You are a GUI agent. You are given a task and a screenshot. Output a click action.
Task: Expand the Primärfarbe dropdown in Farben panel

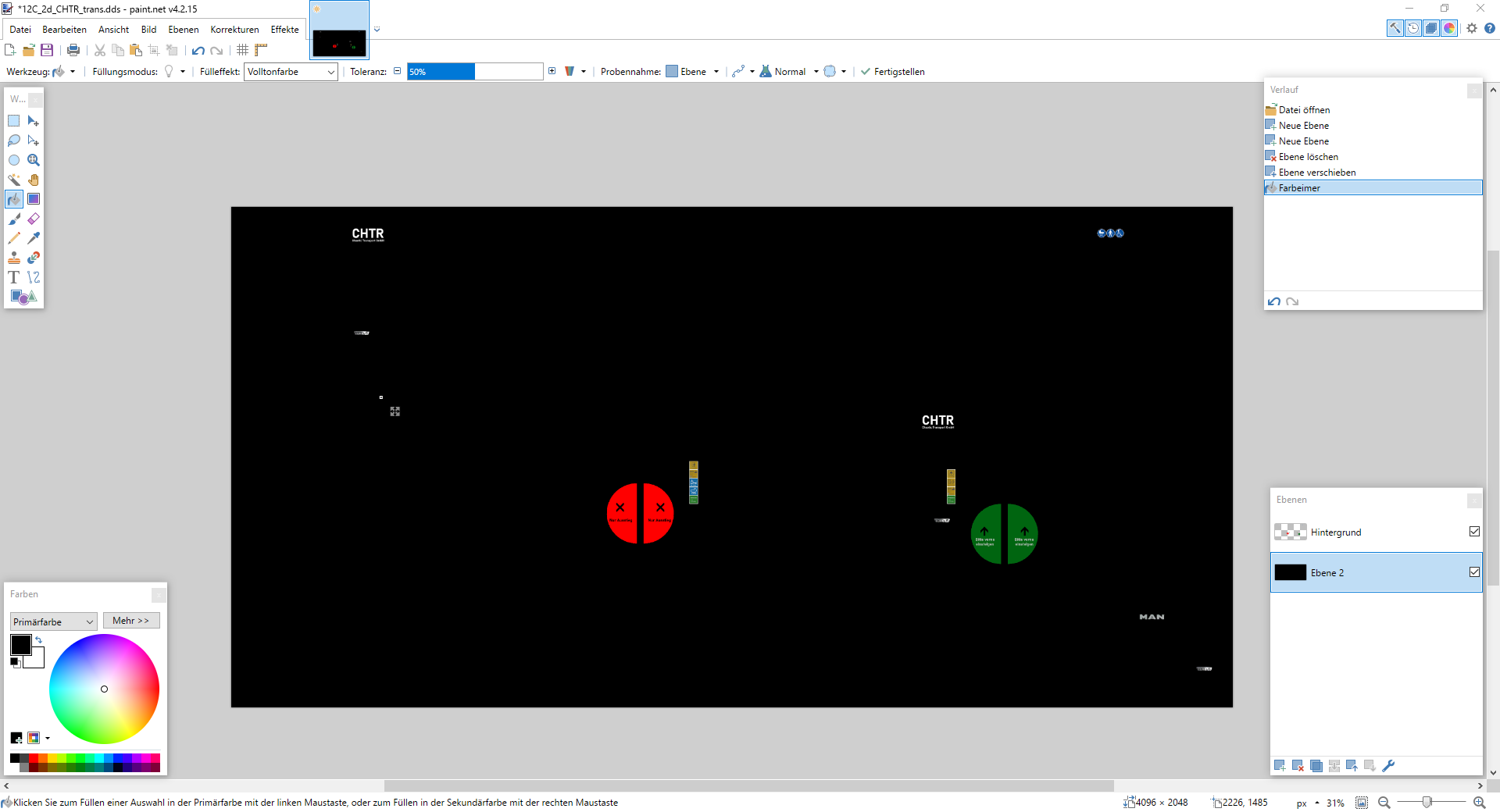(x=53, y=621)
